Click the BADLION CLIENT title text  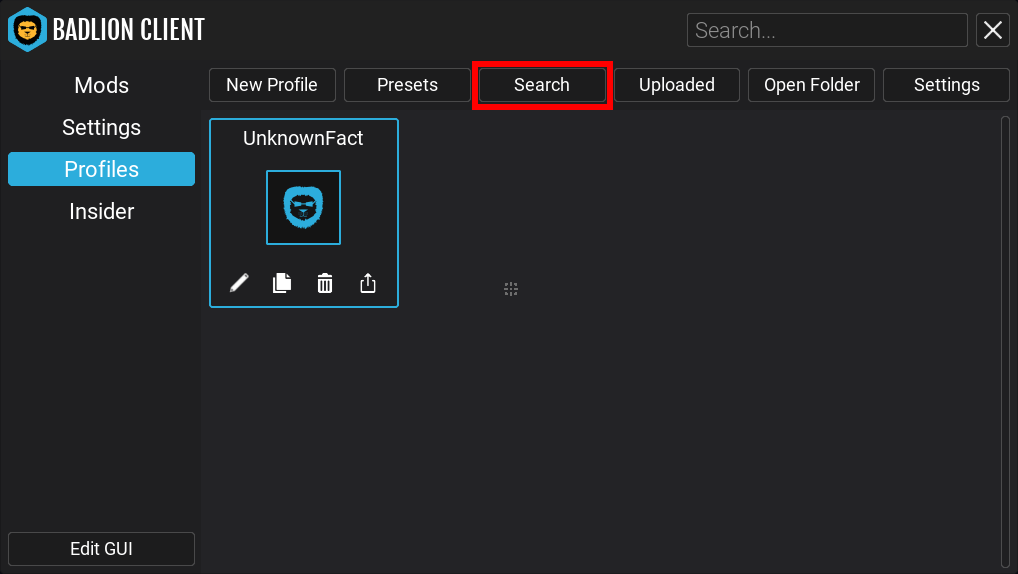click(129, 30)
